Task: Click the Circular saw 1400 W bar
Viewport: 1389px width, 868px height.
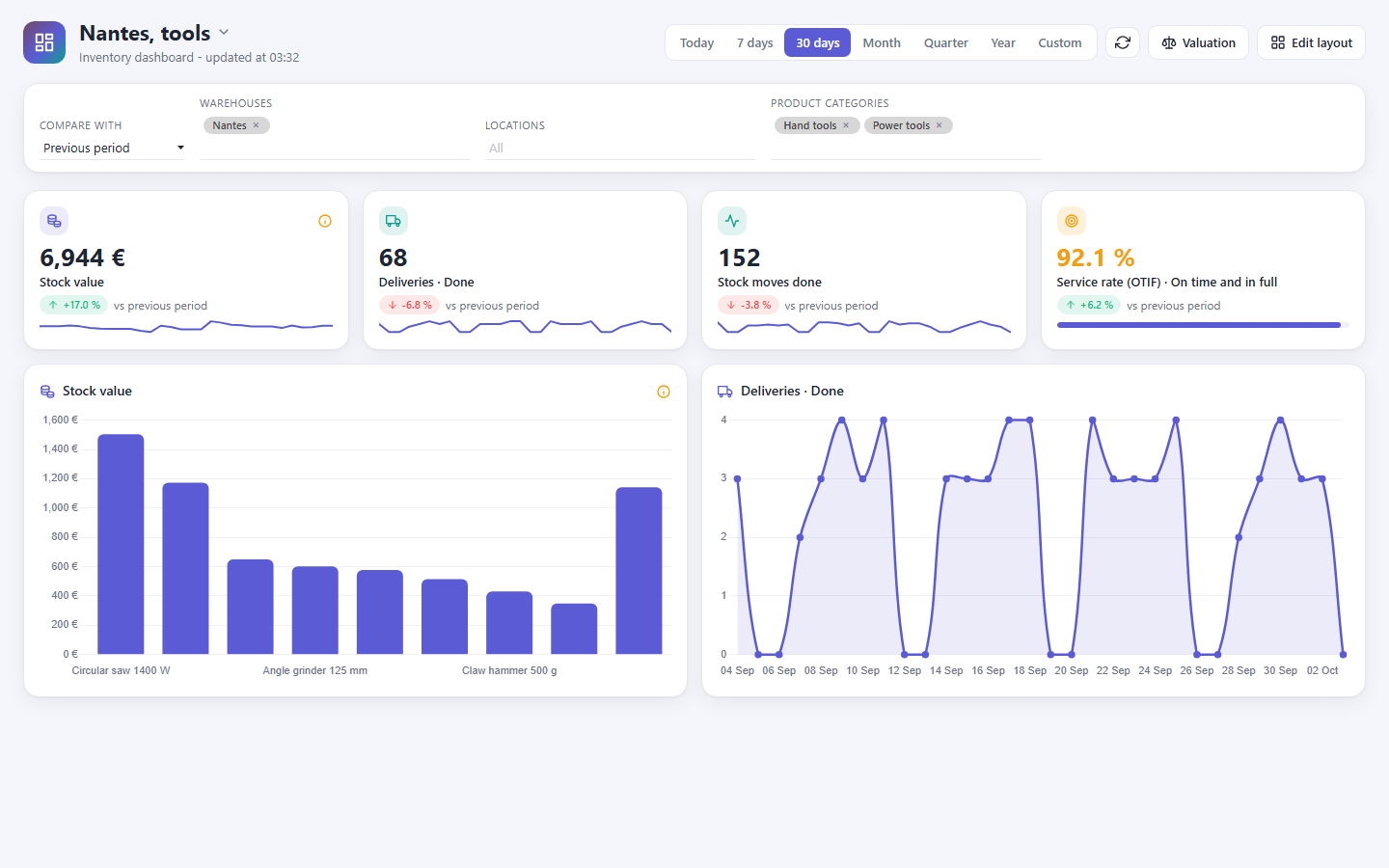Action: (x=121, y=544)
